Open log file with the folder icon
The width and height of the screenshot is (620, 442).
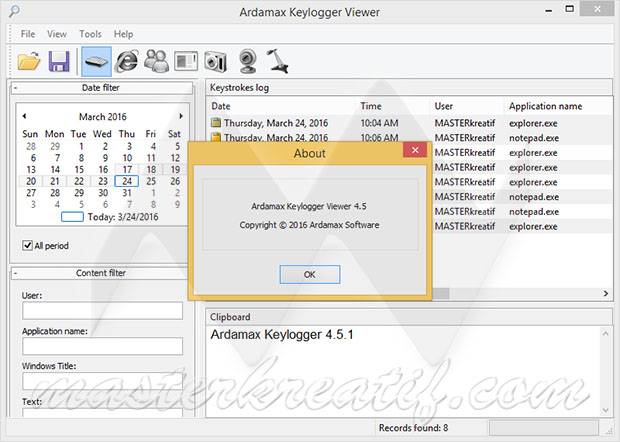click(x=29, y=62)
